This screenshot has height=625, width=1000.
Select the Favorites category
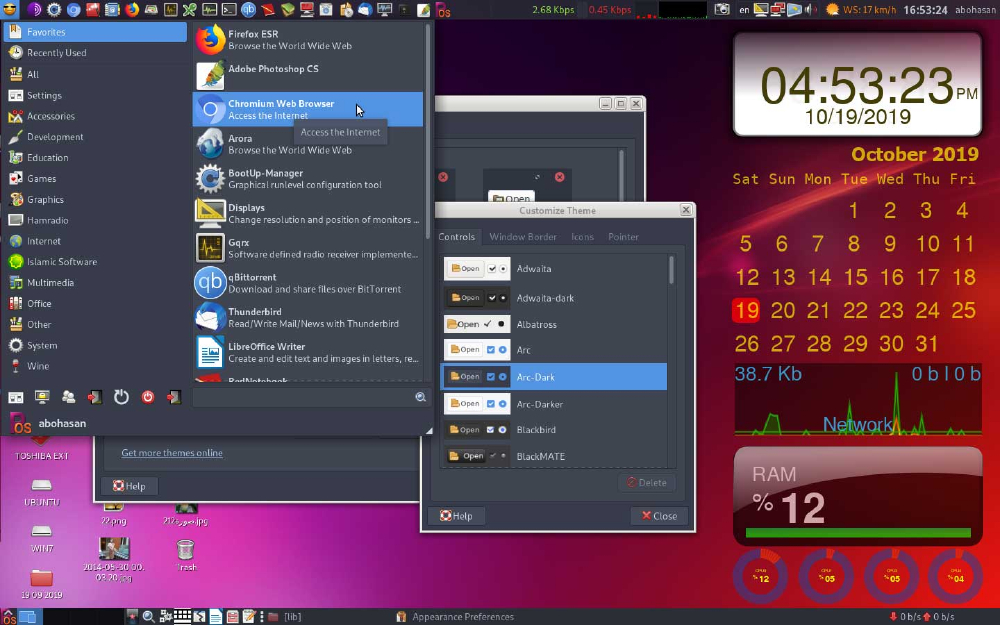click(x=96, y=32)
